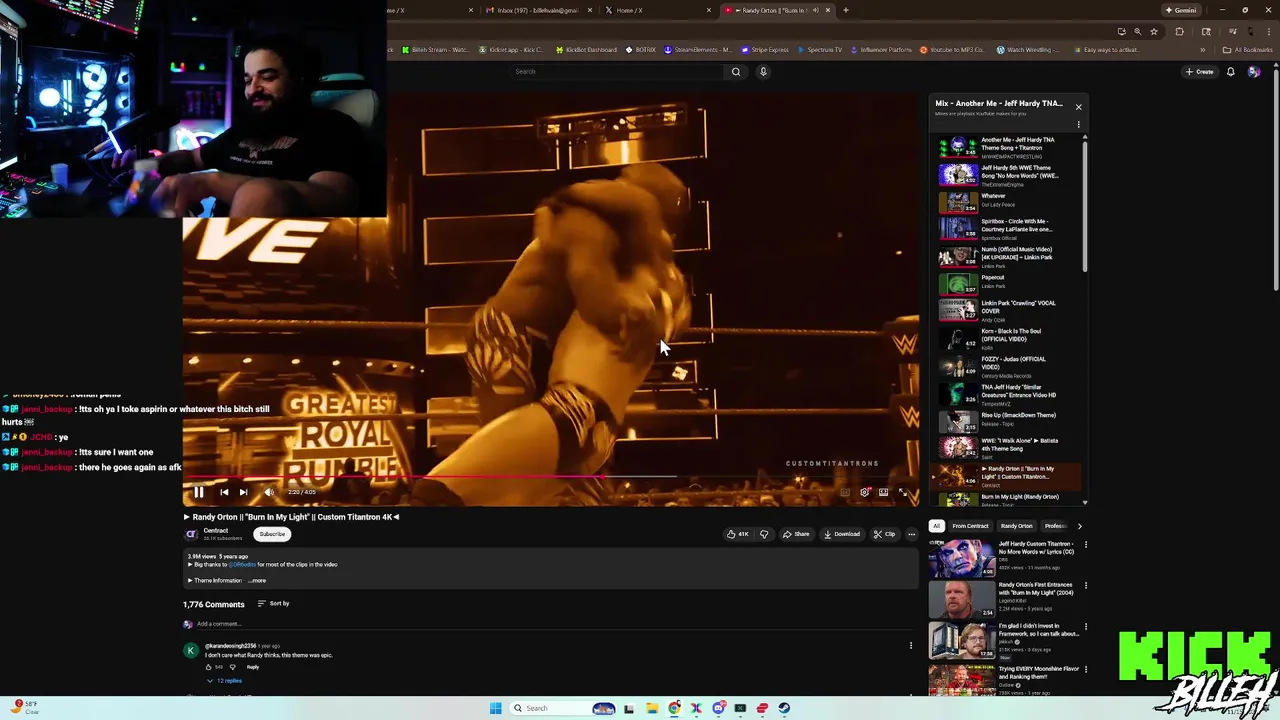Open the Stripe Express bookmark
The height and width of the screenshot is (720, 1280).
[x=765, y=49]
